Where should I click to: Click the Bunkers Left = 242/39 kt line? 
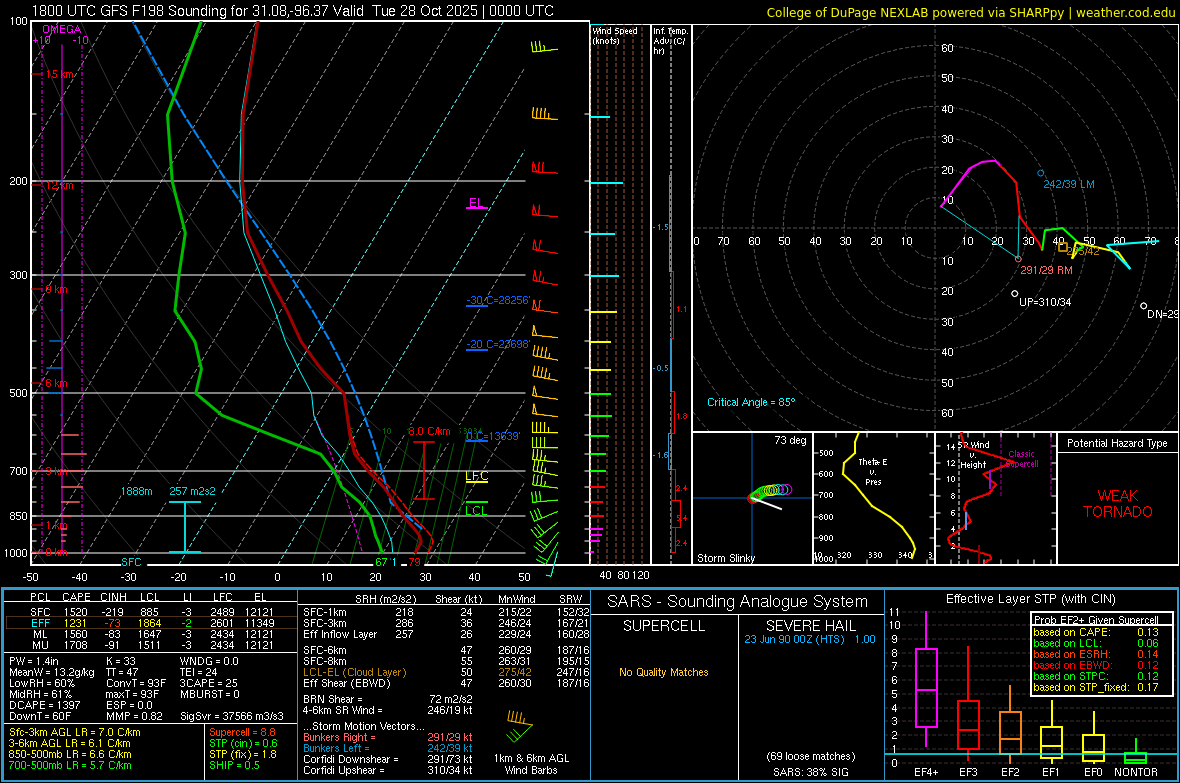(x=388, y=748)
